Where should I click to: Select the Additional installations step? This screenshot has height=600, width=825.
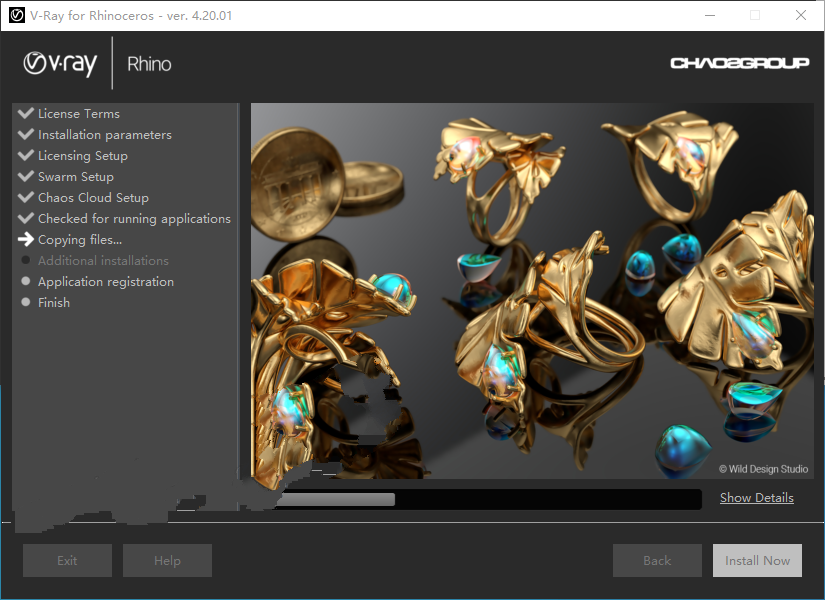103,261
